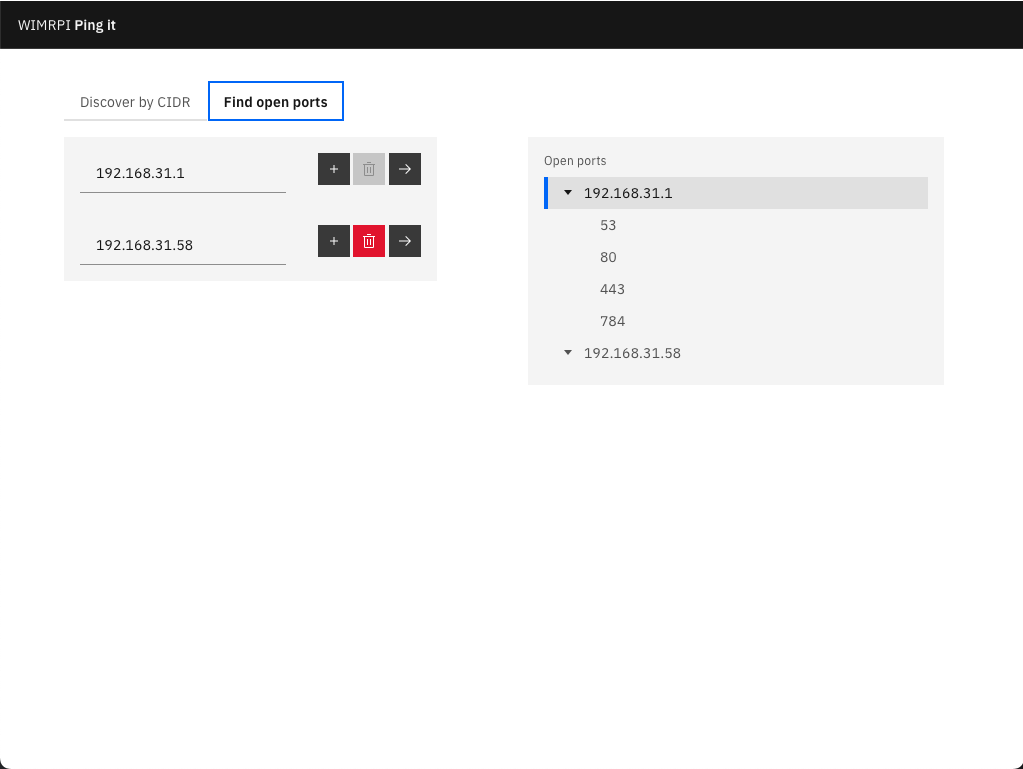Select the Find open ports tab
This screenshot has width=1023, height=769.
(275, 102)
